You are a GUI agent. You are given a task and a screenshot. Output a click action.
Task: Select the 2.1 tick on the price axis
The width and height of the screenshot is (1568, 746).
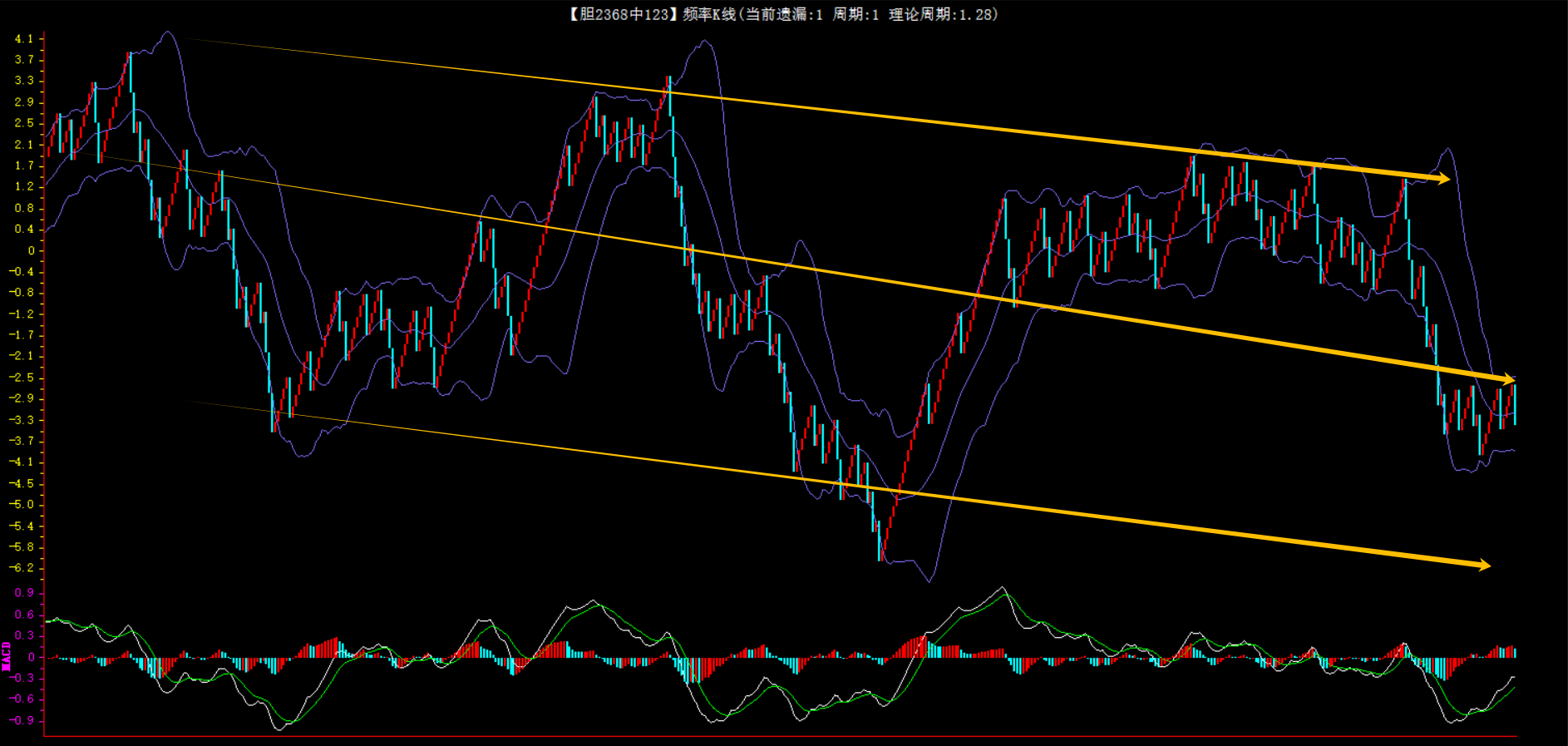(x=24, y=145)
